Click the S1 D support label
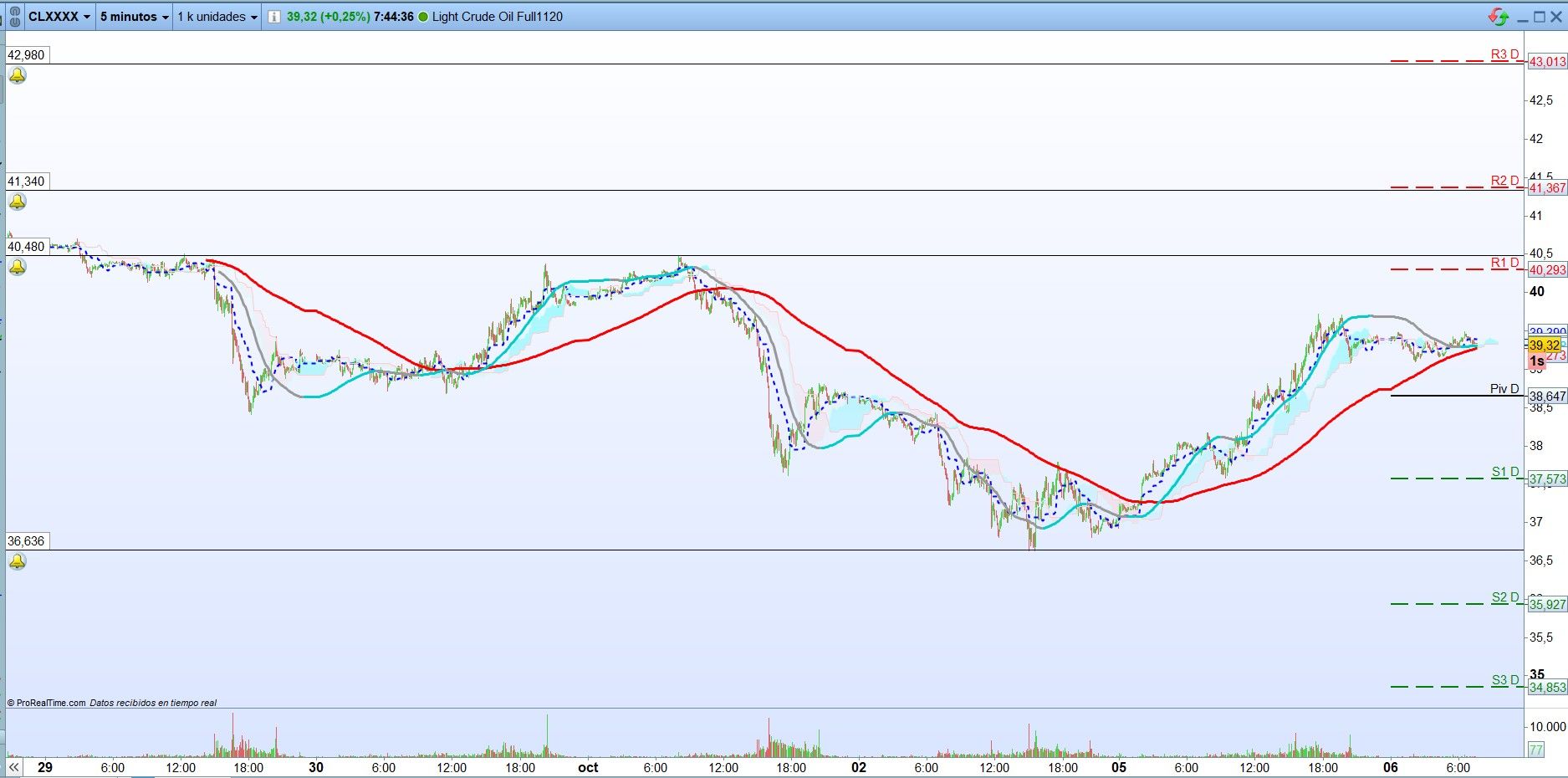The image size is (1568, 778). (x=1505, y=472)
